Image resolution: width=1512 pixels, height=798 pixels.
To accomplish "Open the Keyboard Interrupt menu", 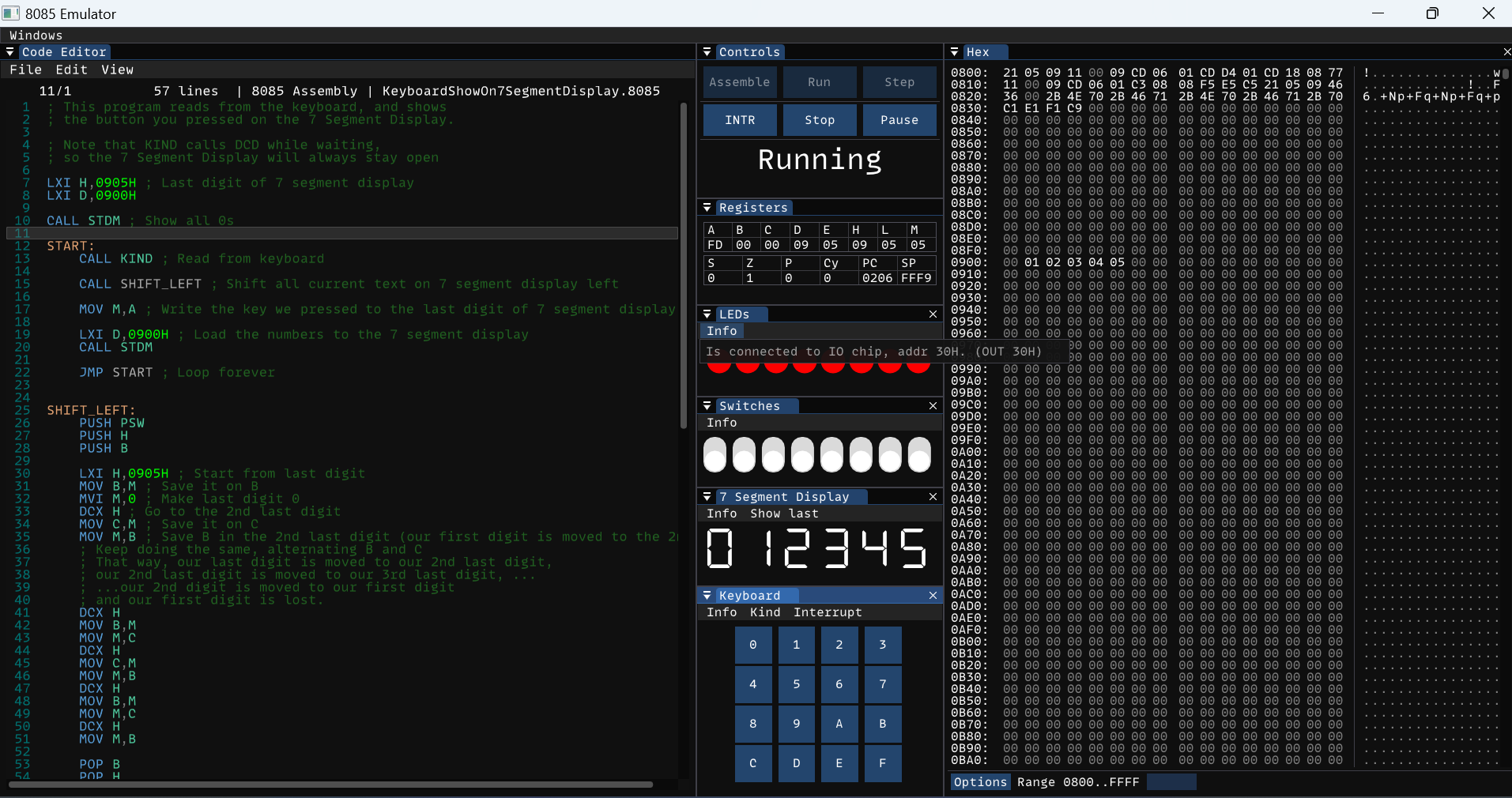I will (x=828, y=612).
